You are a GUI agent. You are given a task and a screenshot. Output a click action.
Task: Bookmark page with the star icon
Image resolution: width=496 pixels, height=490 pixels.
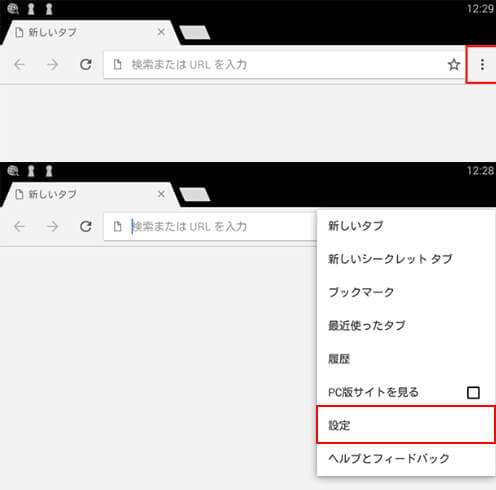pos(454,64)
